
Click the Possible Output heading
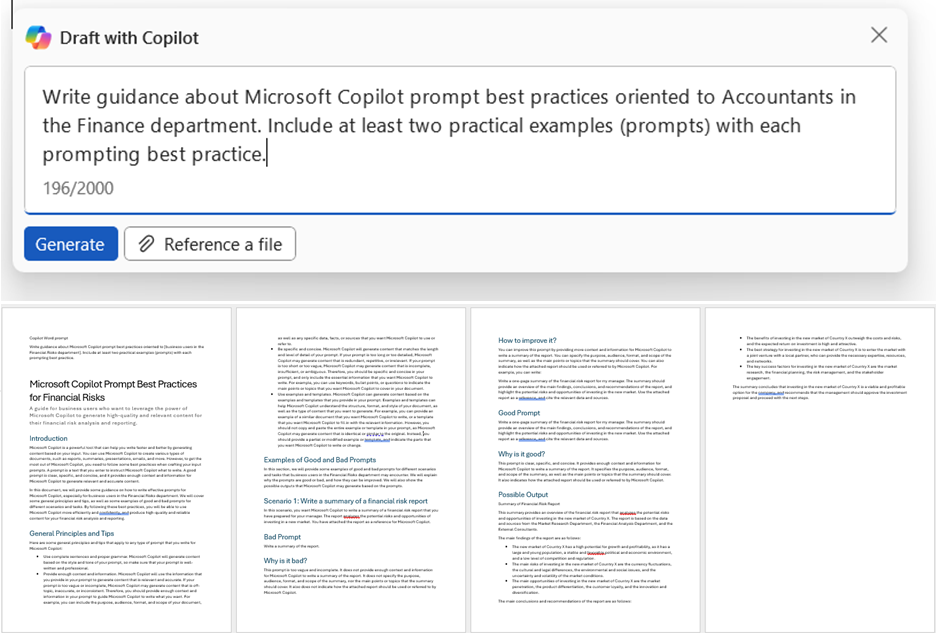pyautogui.click(x=523, y=494)
